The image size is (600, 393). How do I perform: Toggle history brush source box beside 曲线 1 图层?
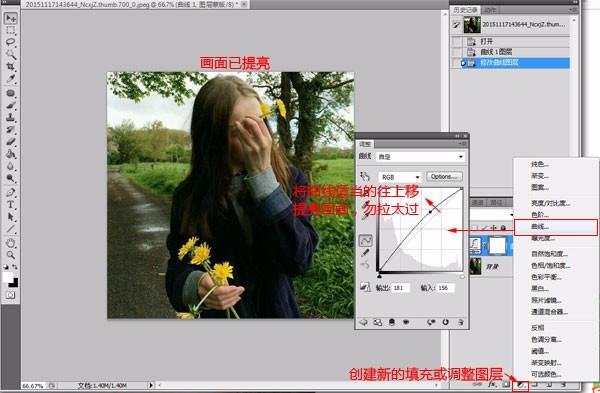(457, 52)
